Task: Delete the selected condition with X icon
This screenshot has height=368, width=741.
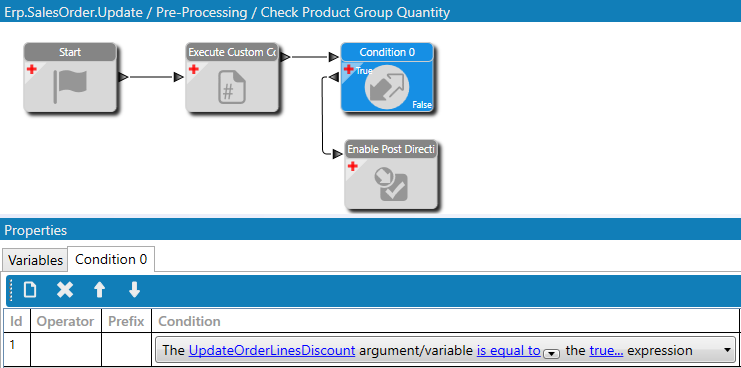Action: pyautogui.click(x=65, y=290)
